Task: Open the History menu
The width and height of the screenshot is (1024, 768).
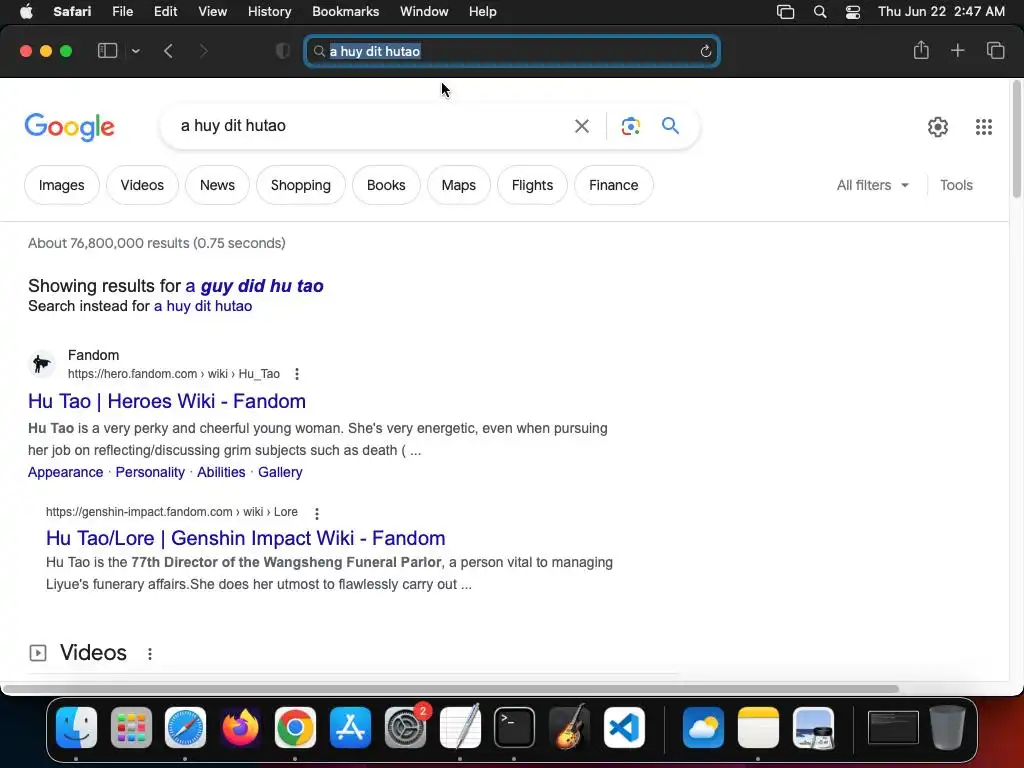Action: click(269, 12)
